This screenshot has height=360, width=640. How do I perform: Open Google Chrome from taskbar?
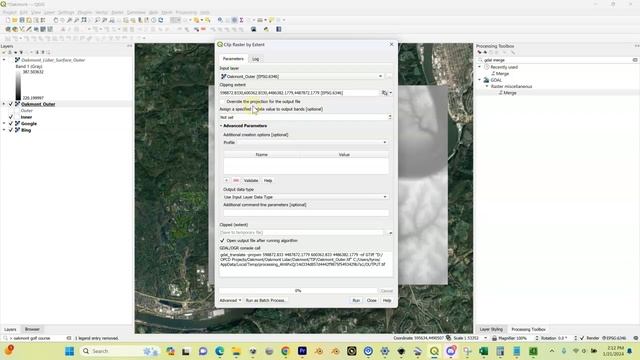click(285, 351)
